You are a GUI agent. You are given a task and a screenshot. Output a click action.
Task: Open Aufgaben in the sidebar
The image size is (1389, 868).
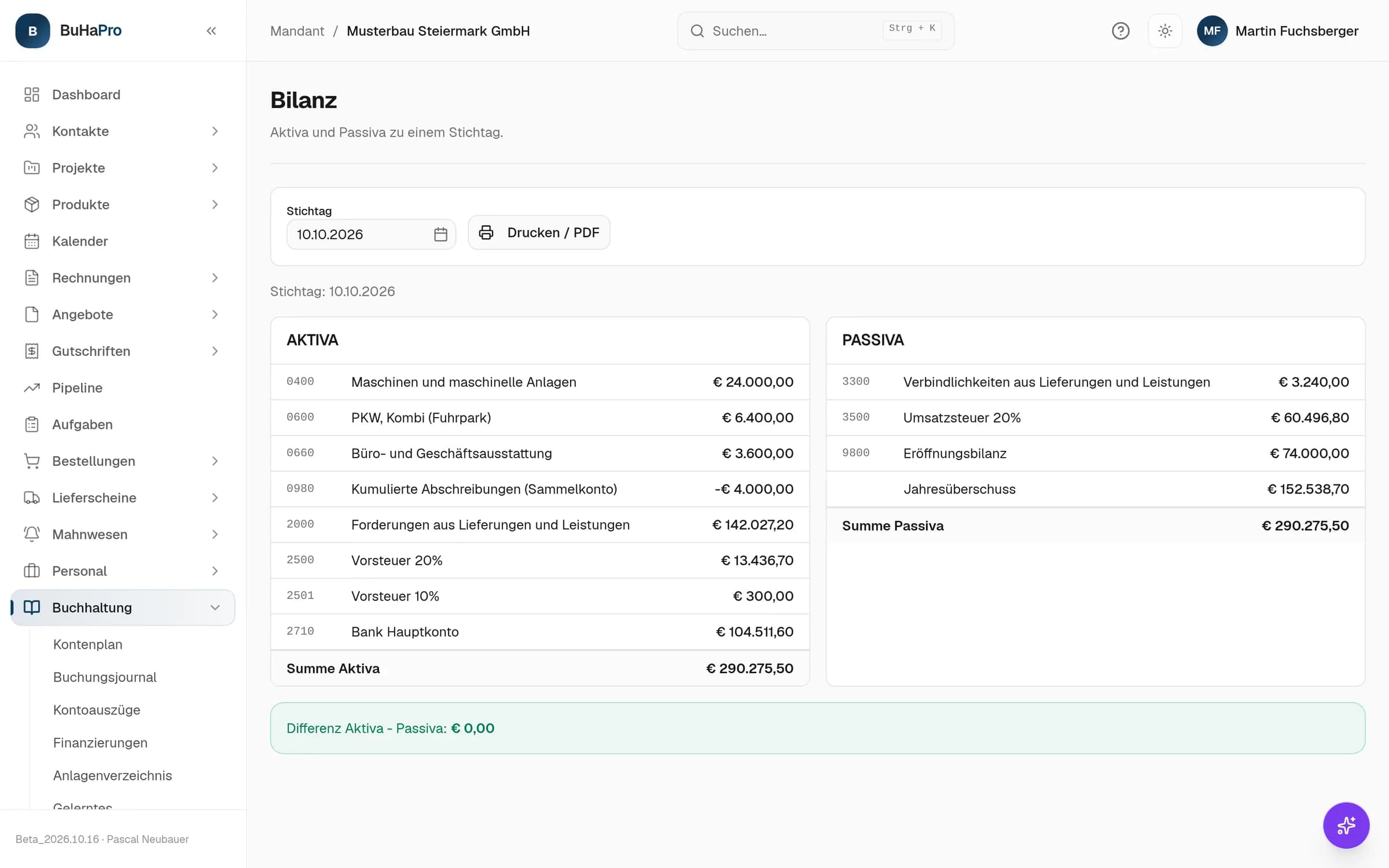tap(123, 424)
